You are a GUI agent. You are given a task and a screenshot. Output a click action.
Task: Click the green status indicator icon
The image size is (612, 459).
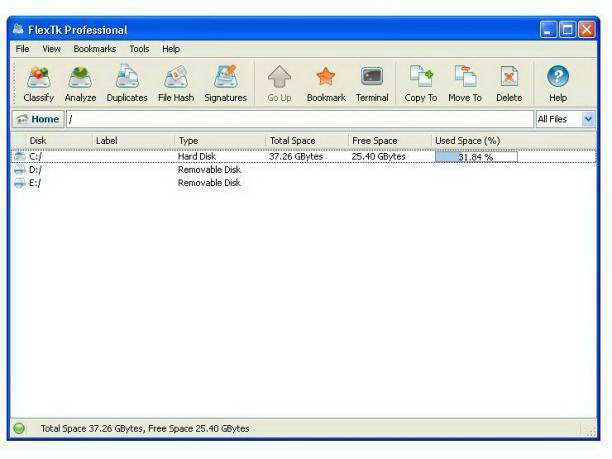[19, 429]
